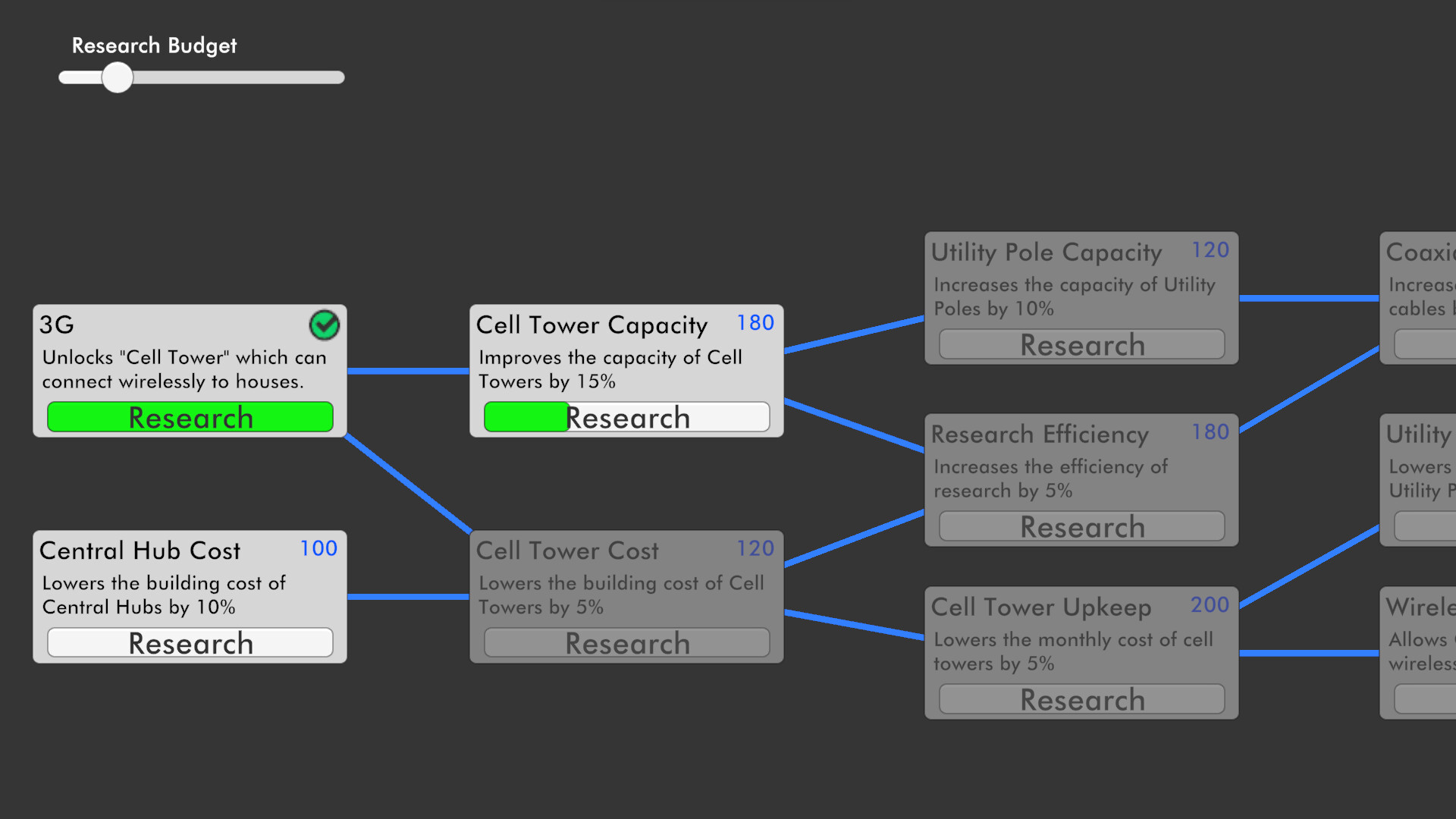This screenshot has height=819, width=1456.
Task: Click the Research button on the Wireless node
Action: tap(1433, 698)
